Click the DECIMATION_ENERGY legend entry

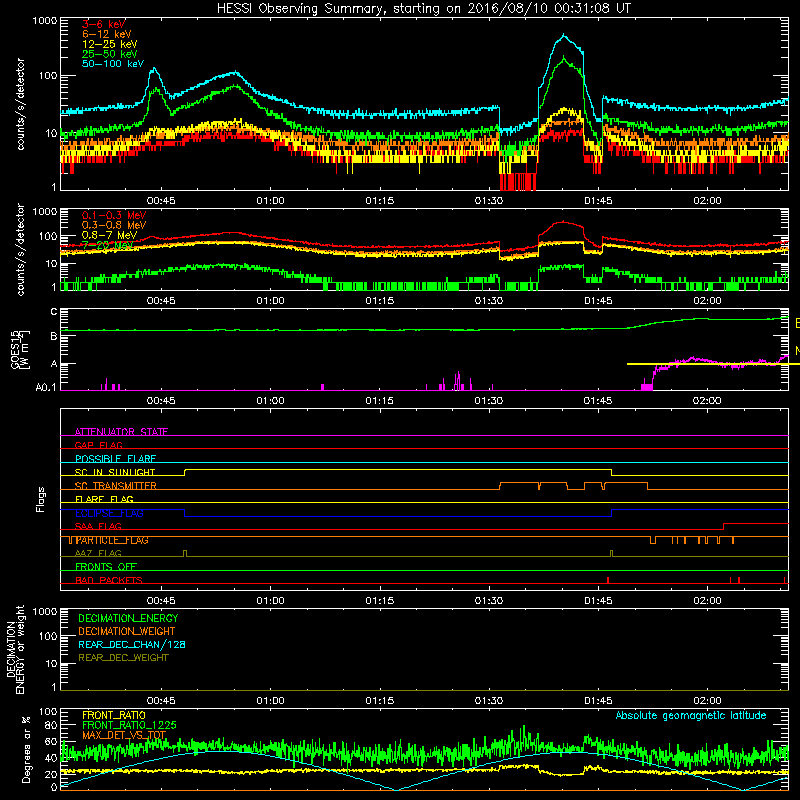(x=128, y=618)
